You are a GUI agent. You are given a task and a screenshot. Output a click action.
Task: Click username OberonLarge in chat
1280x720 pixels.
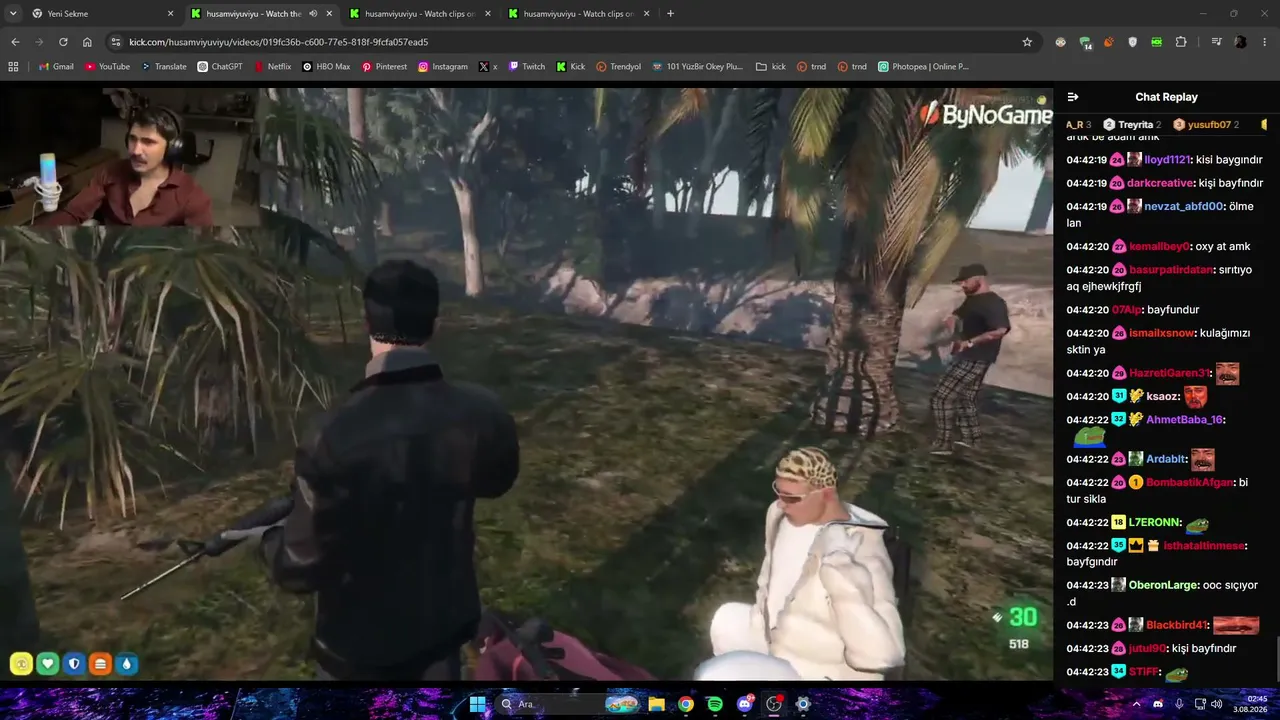click(1163, 585)
